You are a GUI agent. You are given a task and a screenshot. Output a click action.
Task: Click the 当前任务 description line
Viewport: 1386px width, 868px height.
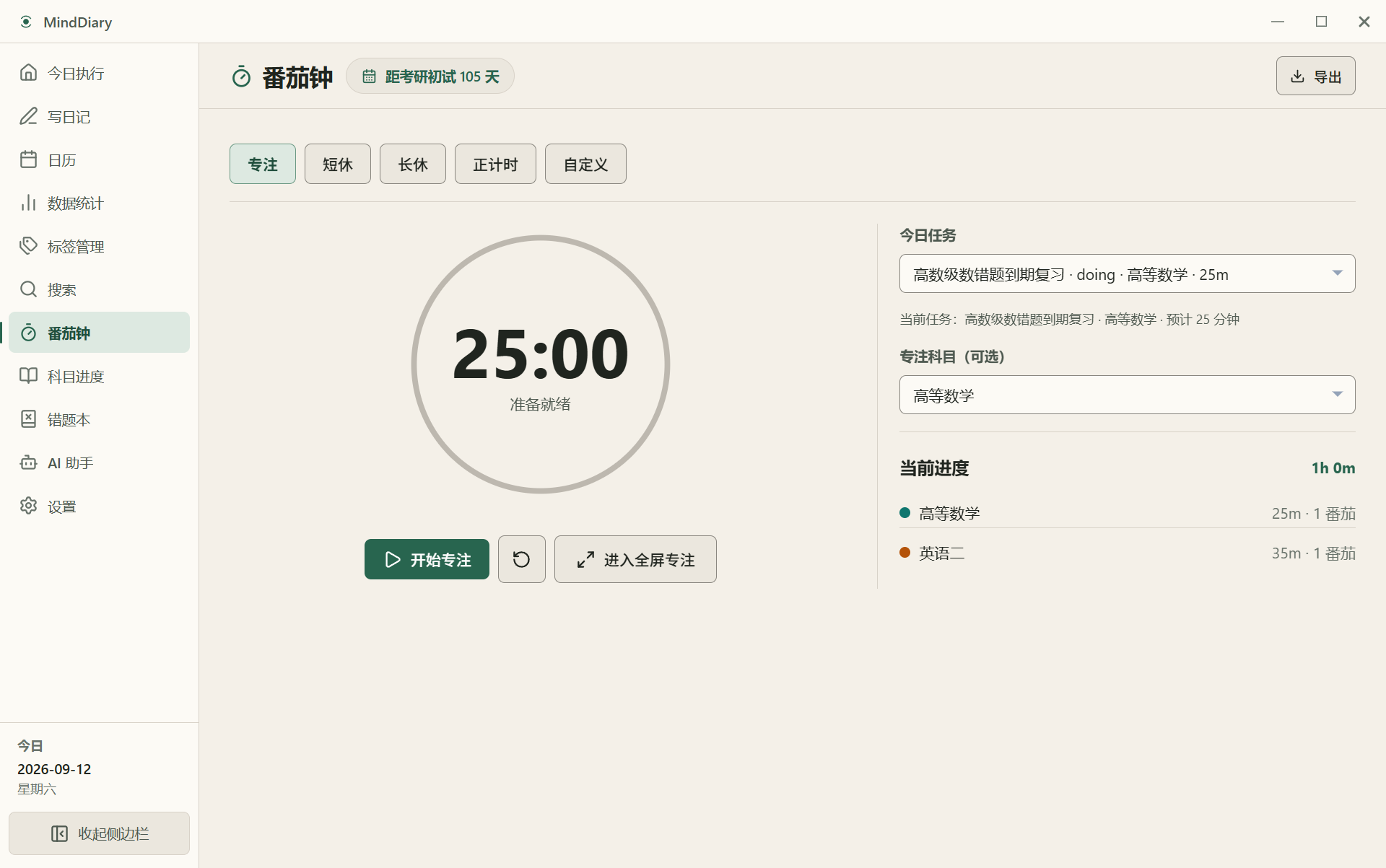click(x=1069, y=320)
